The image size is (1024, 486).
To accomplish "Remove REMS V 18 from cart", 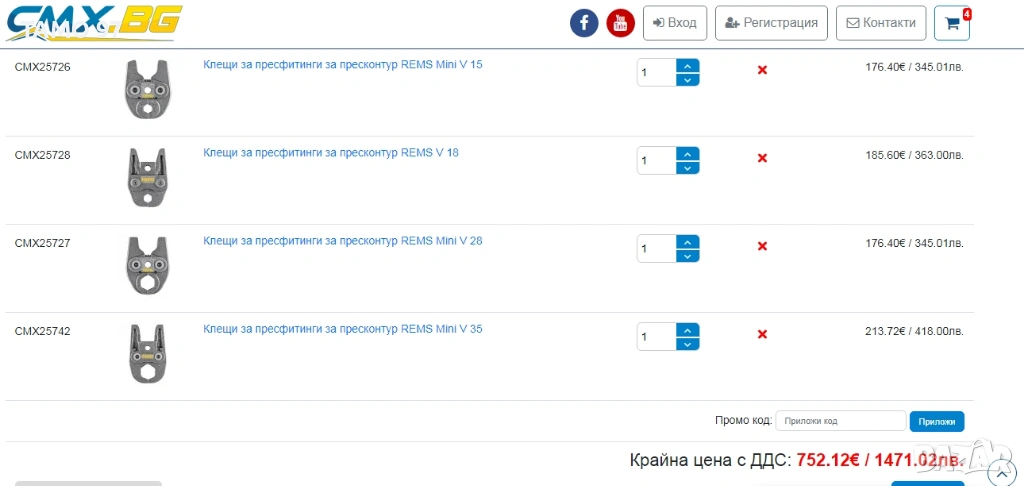I will click(x=762, y=158).
